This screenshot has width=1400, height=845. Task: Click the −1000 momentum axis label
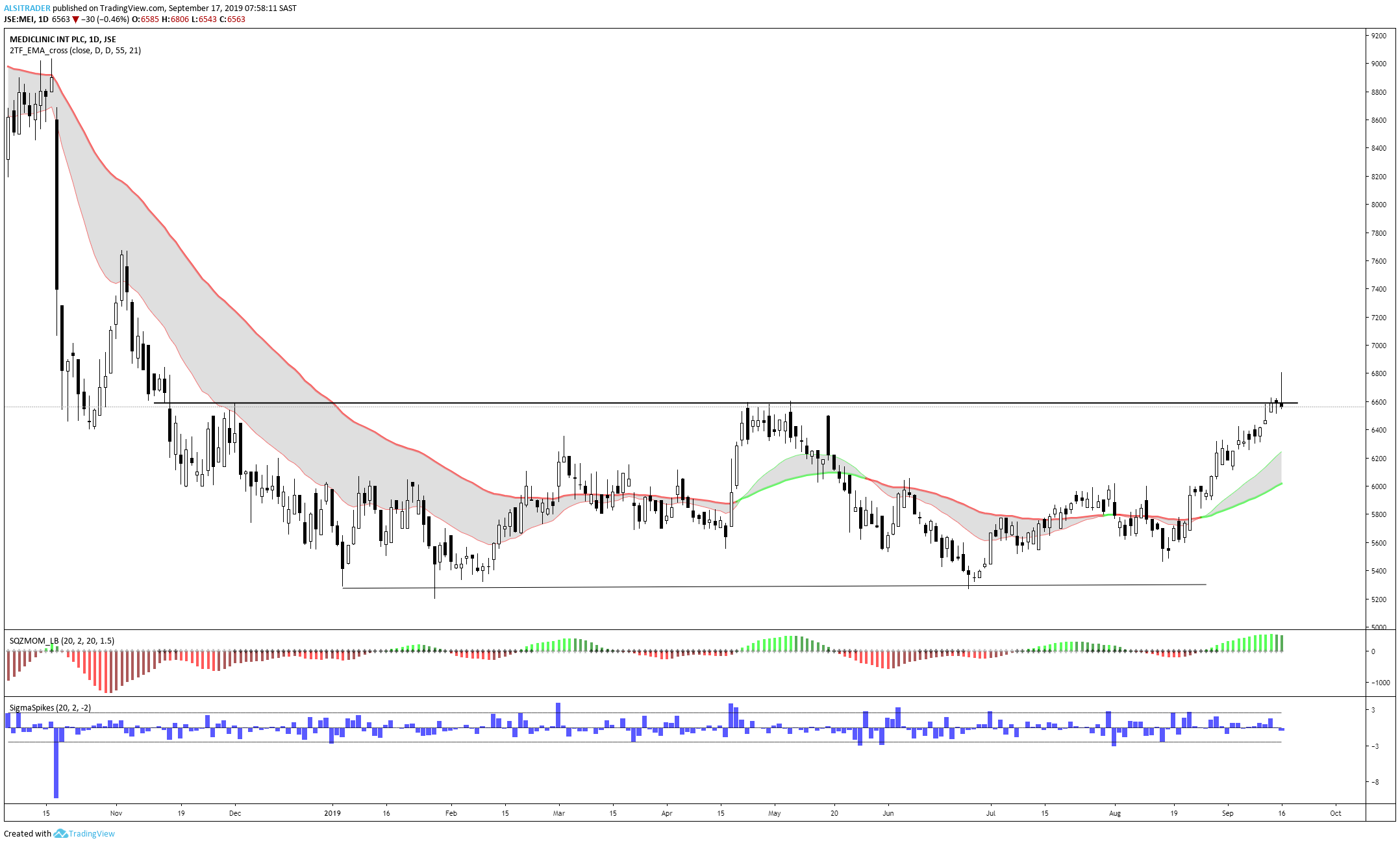pyautogui.click(x=1380, y=683)
